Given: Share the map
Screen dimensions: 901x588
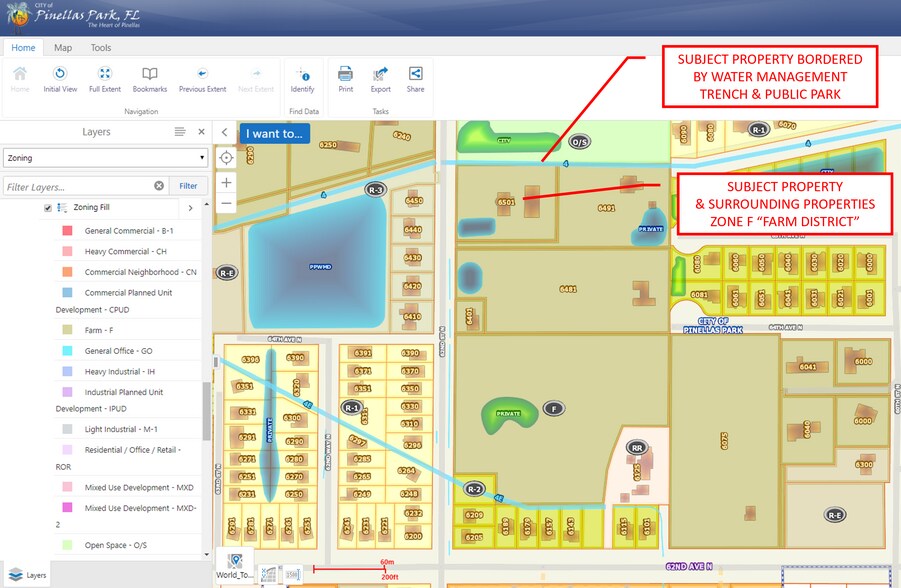Looking at the screenshot, I should [415, 79].
